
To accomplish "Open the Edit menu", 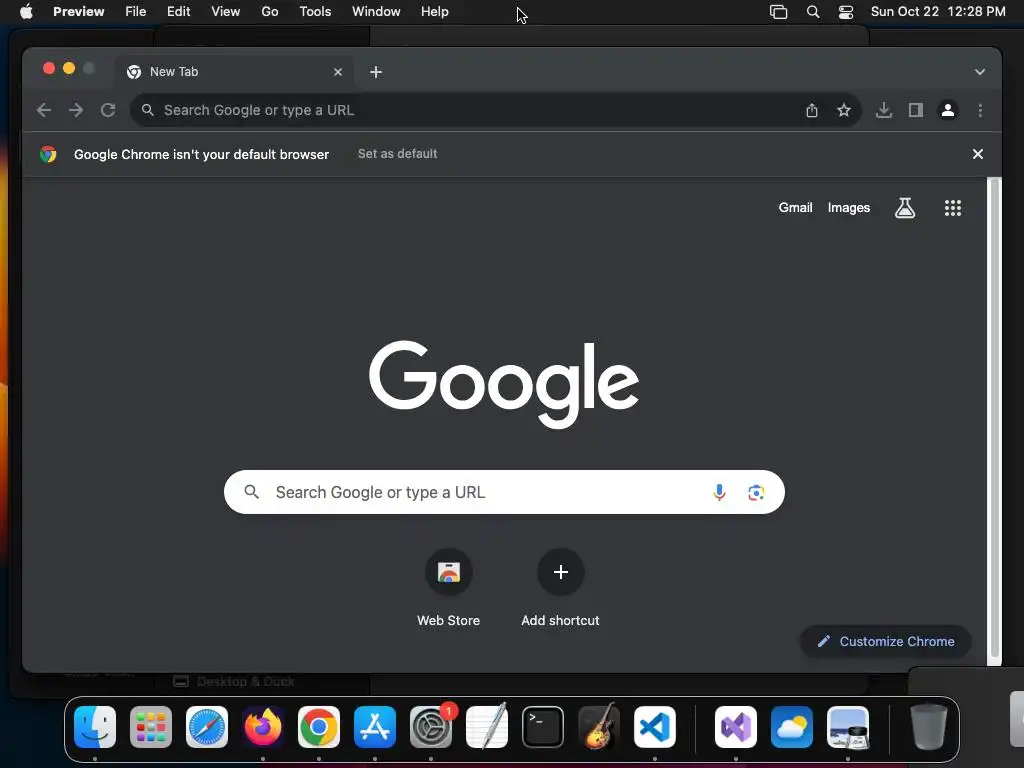I will (x=178, y=12).
